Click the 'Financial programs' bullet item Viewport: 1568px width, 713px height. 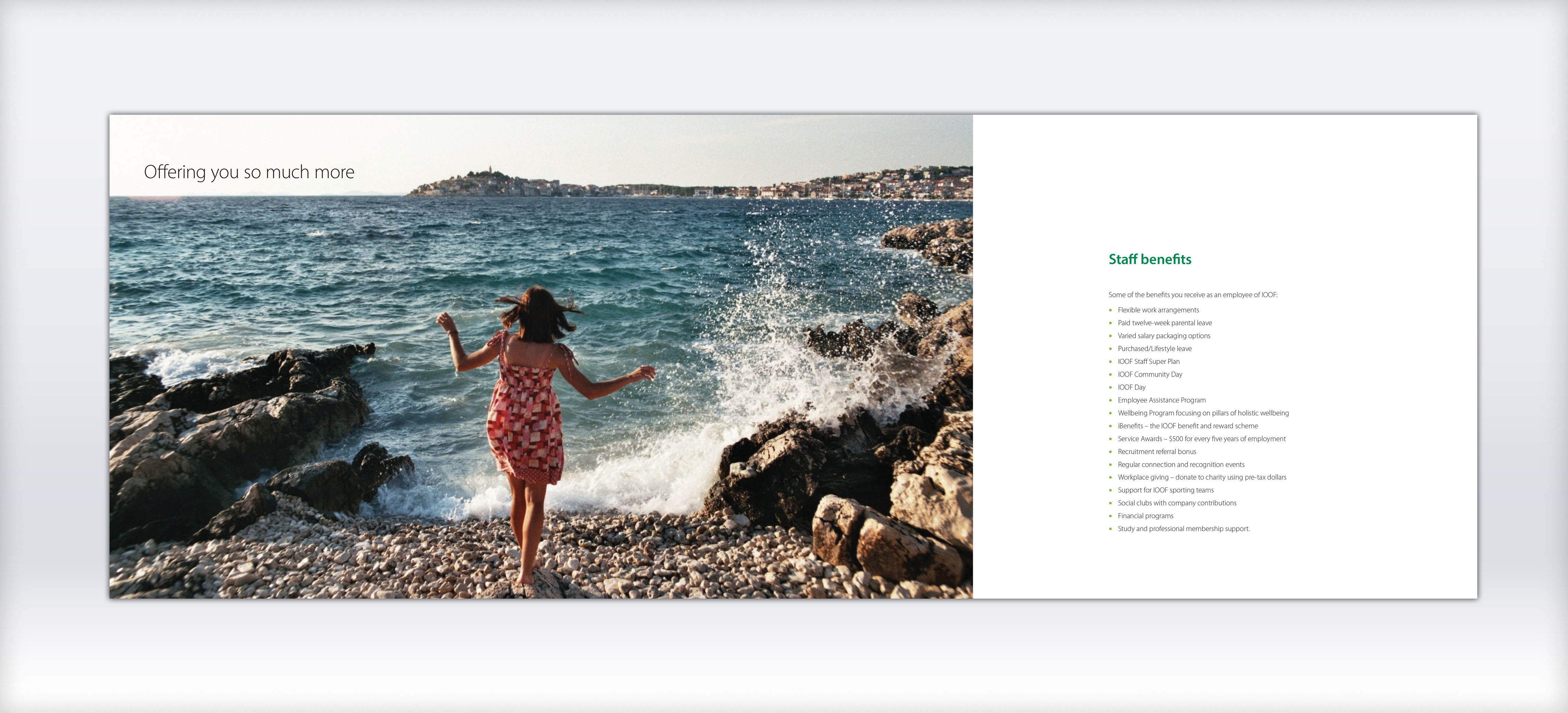(x=1145, y=516)
